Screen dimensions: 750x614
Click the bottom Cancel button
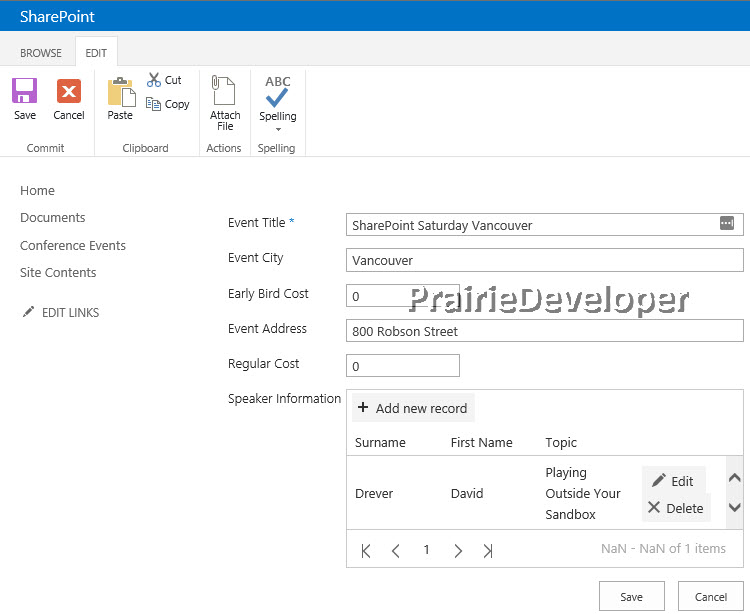(x=710, y=596)
